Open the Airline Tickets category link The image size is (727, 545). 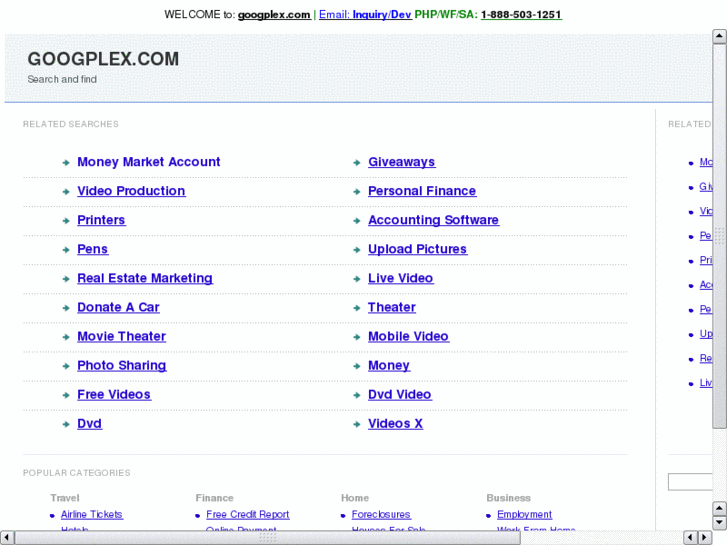click(92, 515)
